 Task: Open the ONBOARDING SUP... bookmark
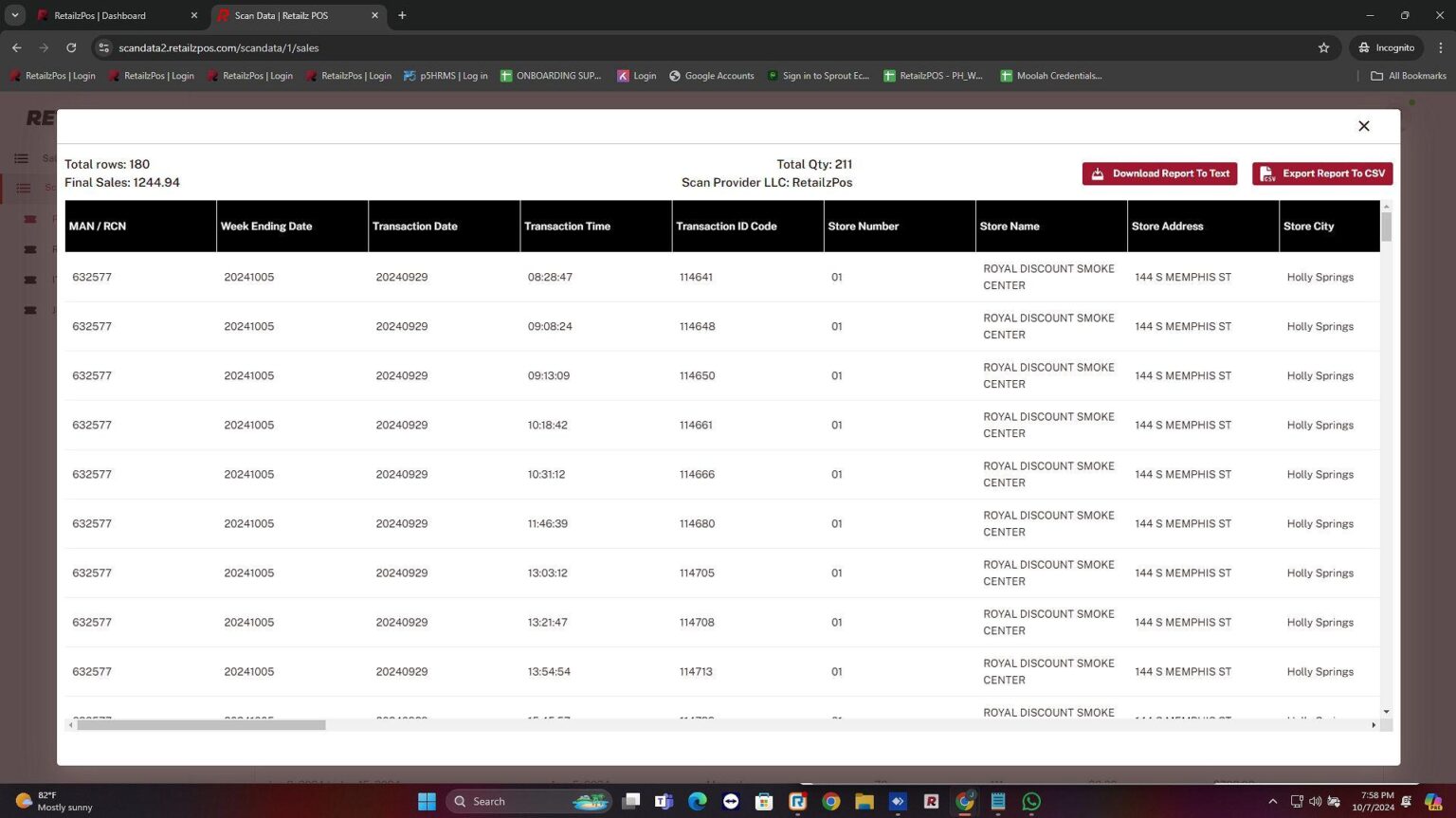point(551,76)
